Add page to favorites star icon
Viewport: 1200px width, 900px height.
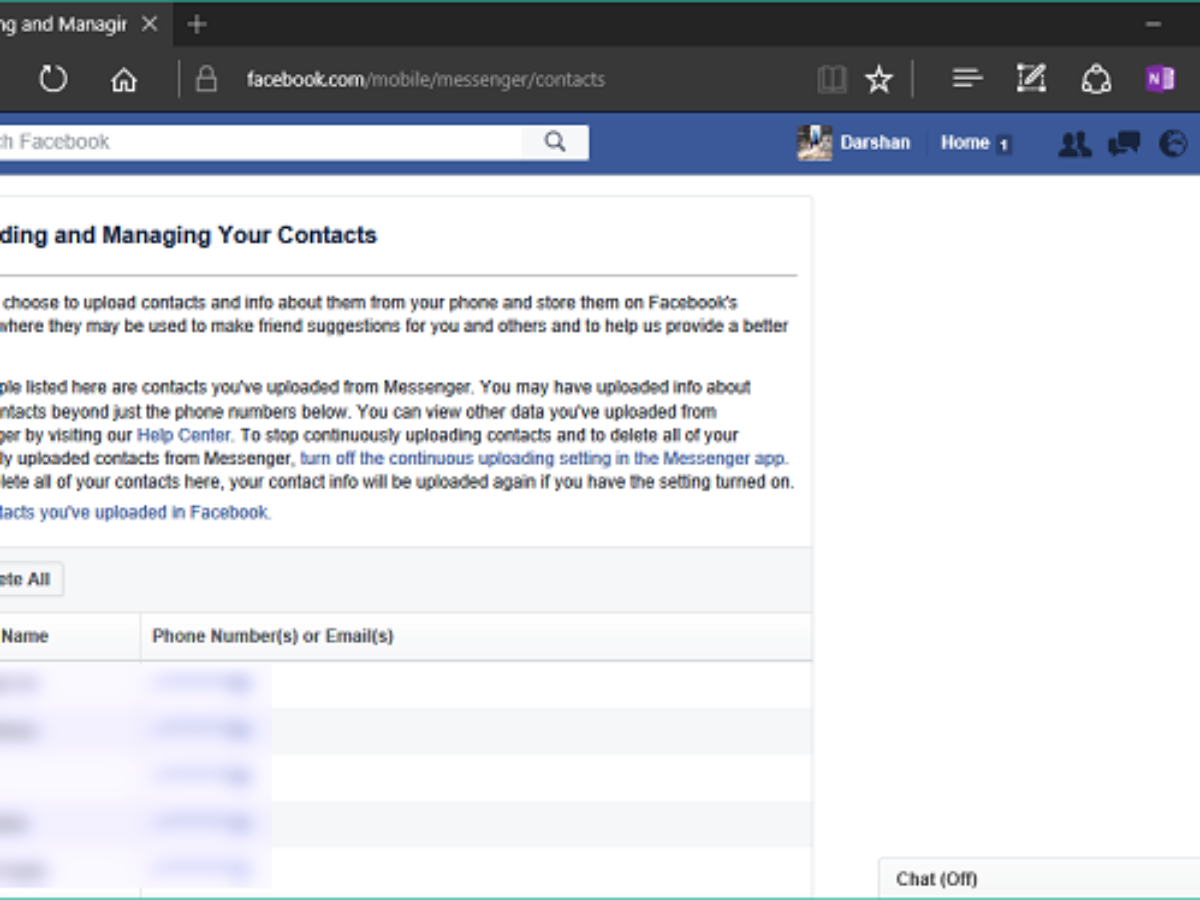coord(878,79)
